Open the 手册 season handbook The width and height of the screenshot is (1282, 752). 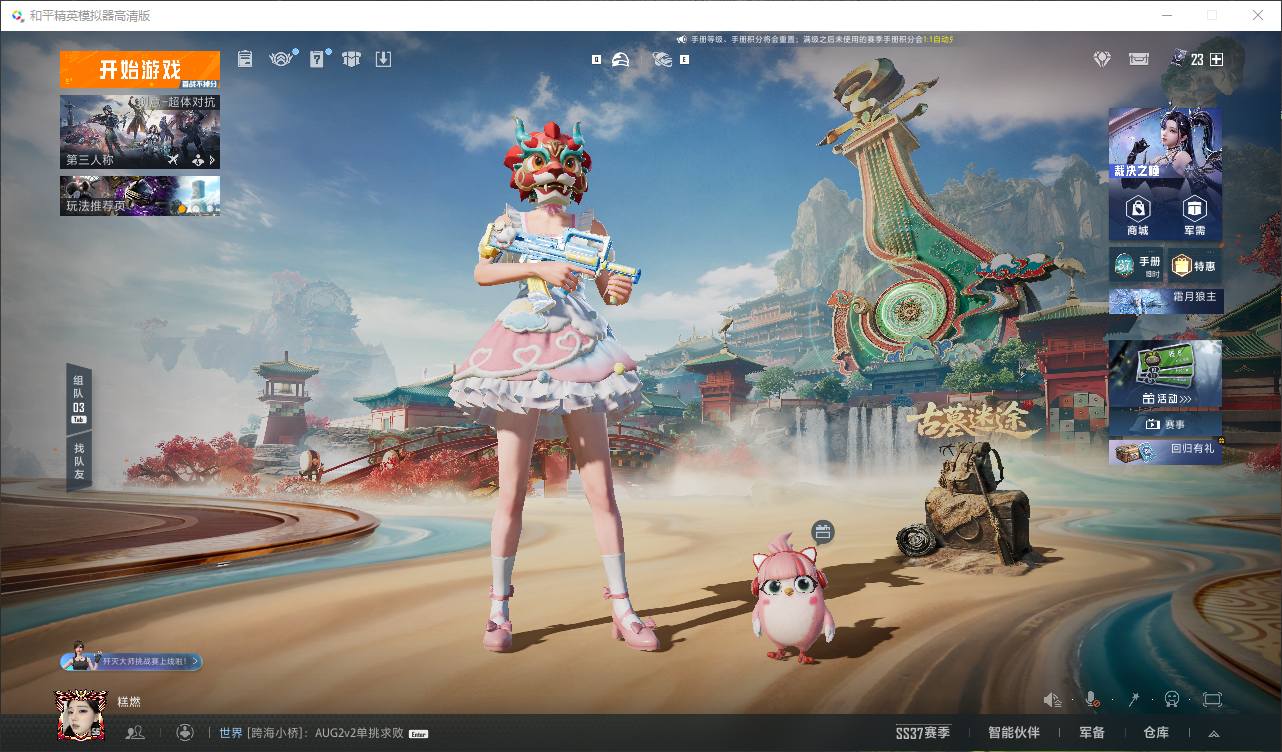pos(1136,265)
